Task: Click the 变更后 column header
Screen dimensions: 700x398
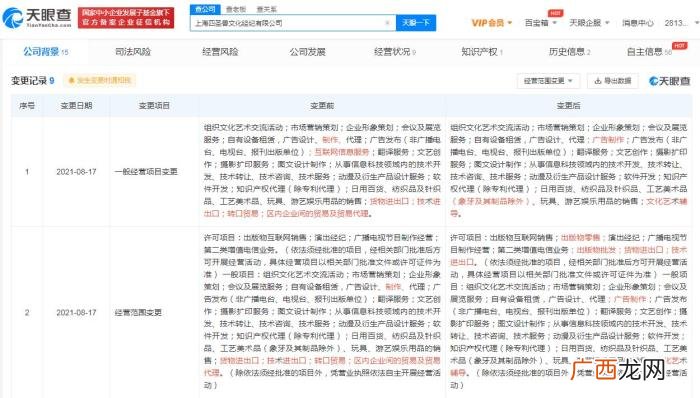Action: 568,106
